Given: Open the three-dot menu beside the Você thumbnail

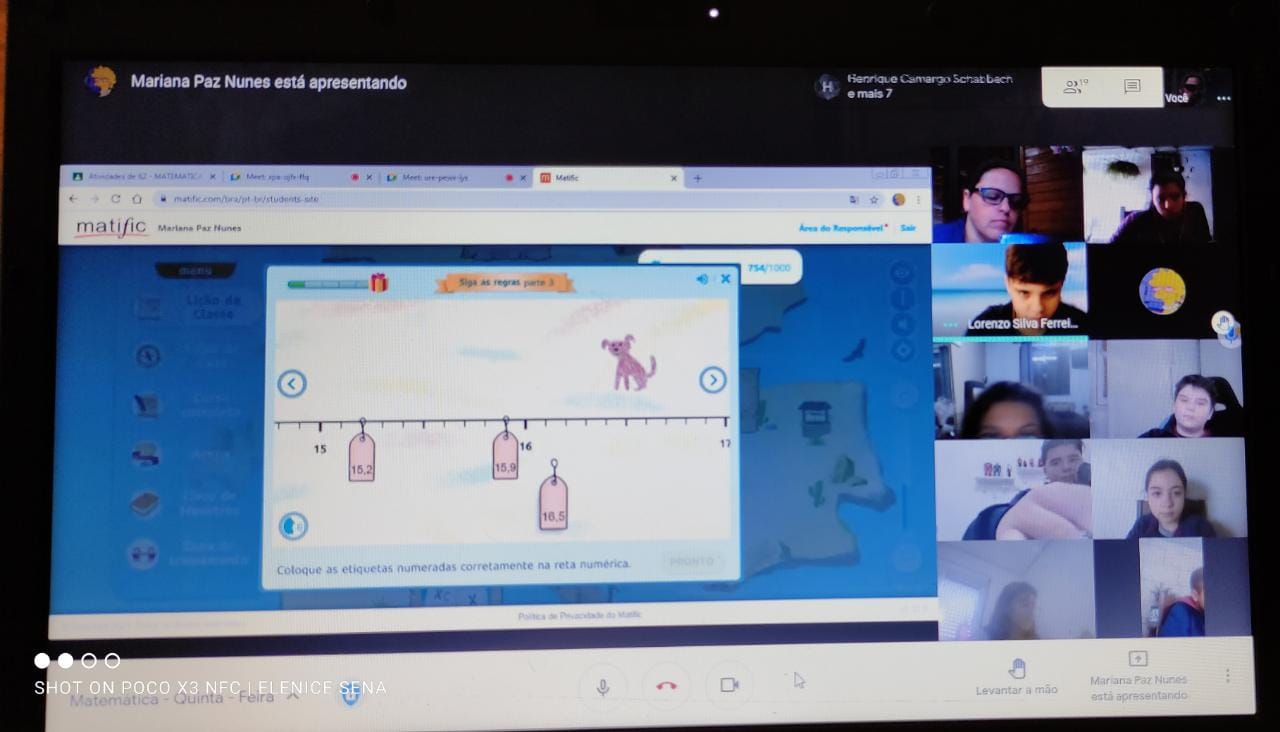Looking at the screenshot, I should [1223, 98].
